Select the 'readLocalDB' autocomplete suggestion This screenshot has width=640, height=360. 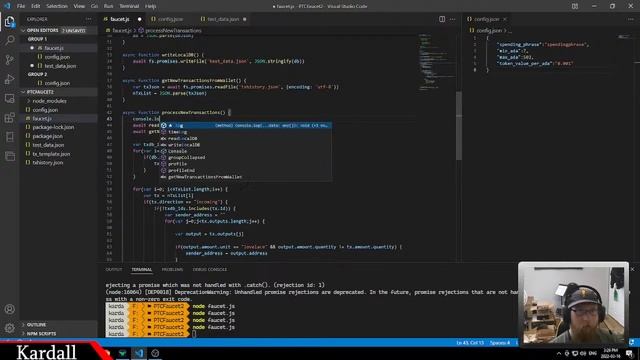click(245, 138)
